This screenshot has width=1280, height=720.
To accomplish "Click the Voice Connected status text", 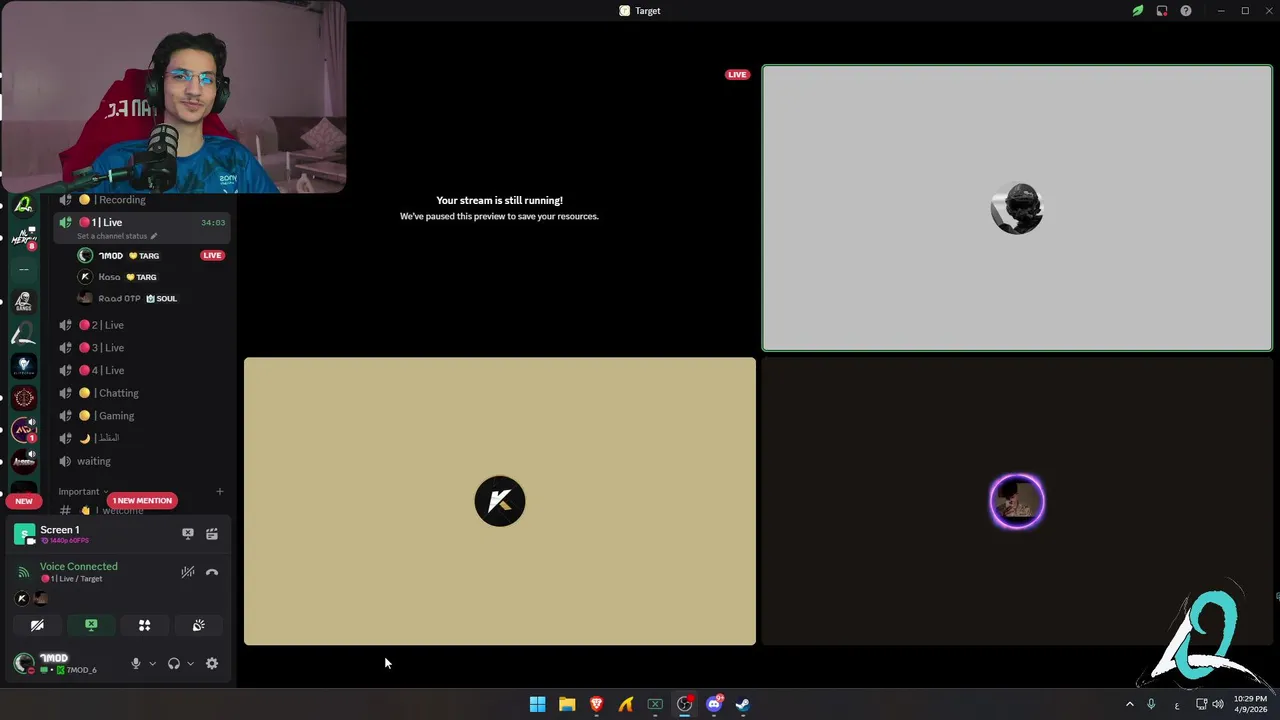I will 79,566.
